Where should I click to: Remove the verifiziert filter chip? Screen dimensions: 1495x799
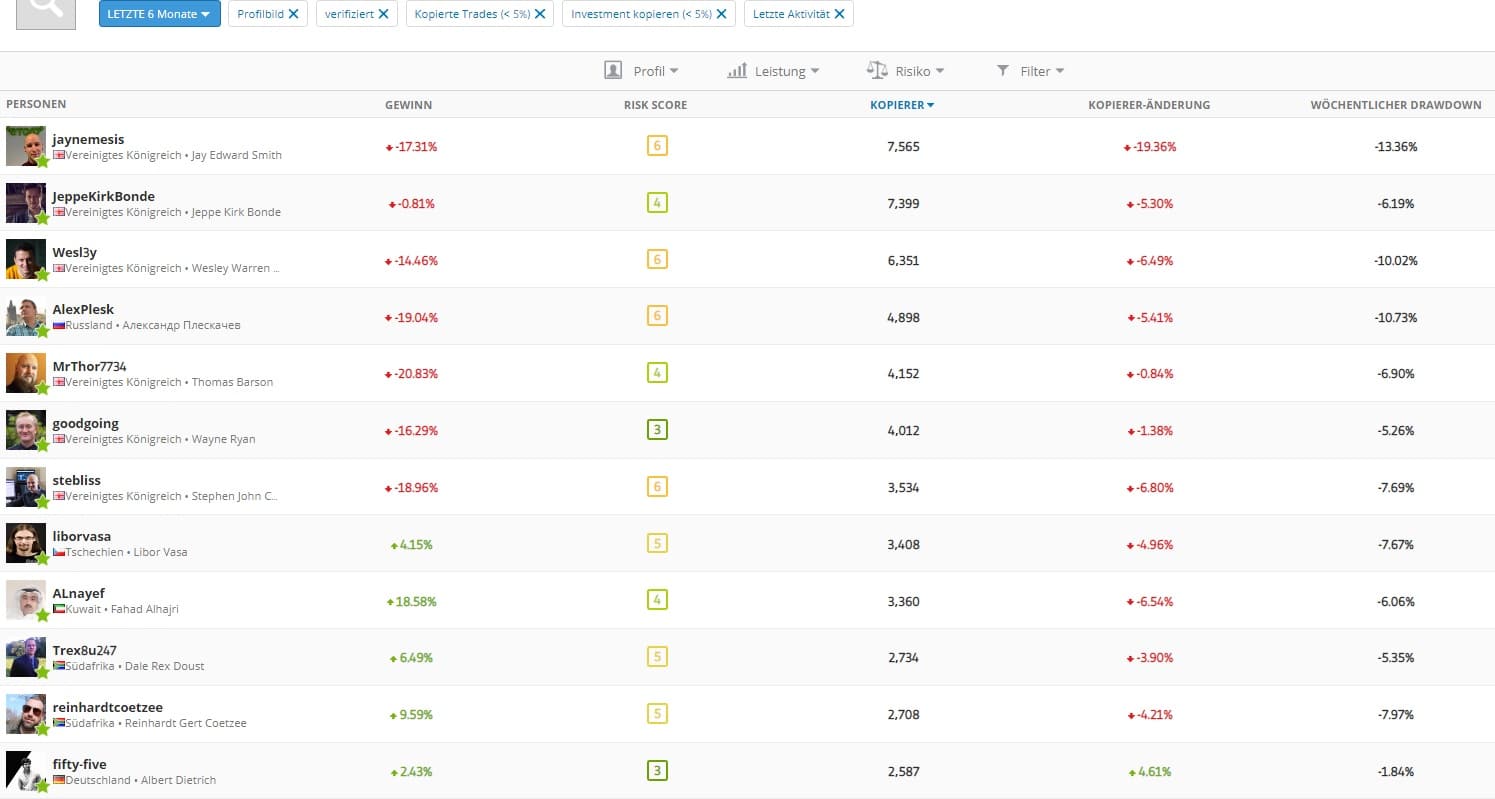(383, 14)
